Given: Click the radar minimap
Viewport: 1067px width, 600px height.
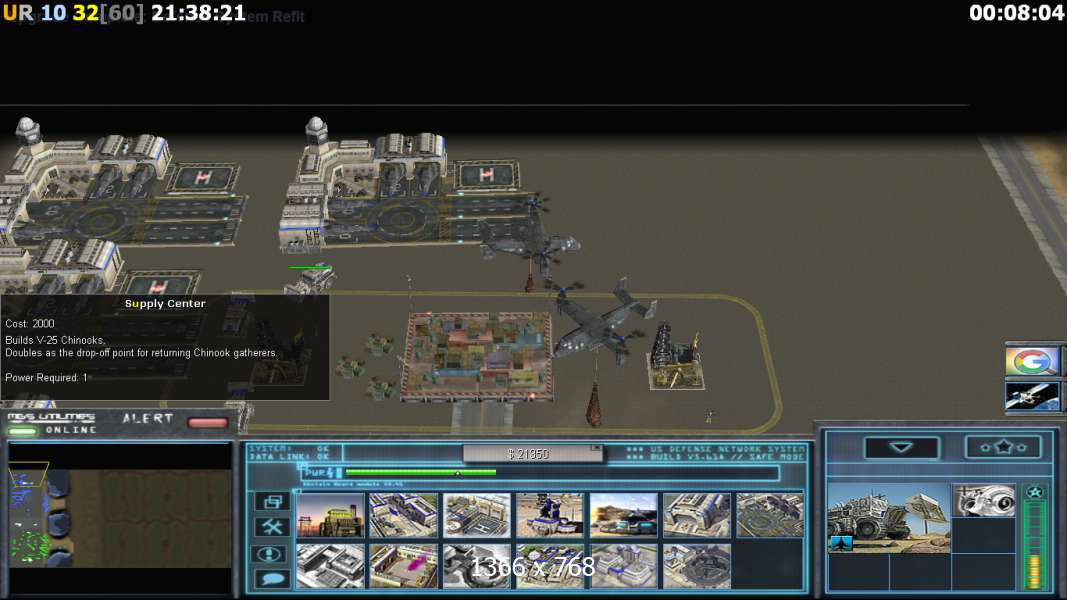Looking at the screenshot, I should [120, 518].
